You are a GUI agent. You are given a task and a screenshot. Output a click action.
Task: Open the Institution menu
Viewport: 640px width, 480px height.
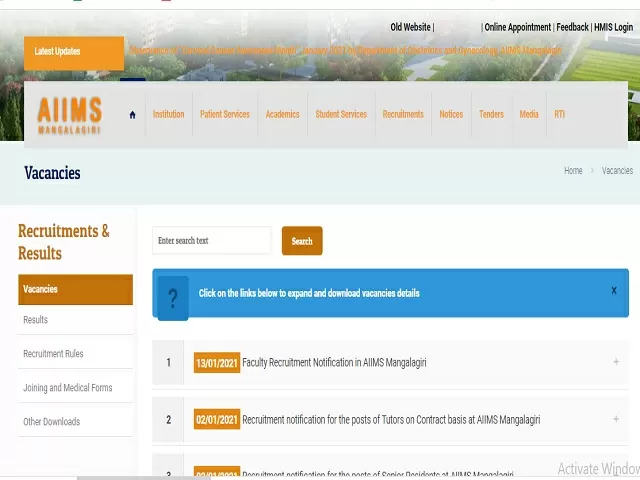(169, 114)
